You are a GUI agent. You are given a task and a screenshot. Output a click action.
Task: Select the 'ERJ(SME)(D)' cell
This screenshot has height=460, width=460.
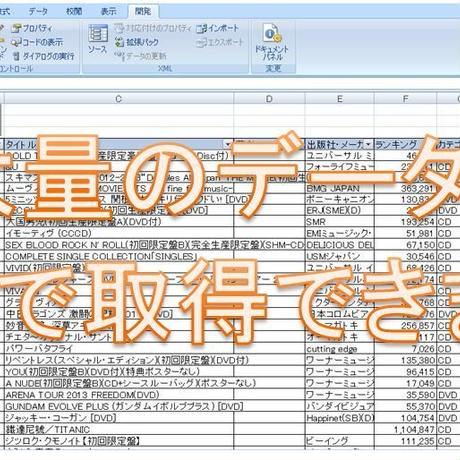pos(340,211)
